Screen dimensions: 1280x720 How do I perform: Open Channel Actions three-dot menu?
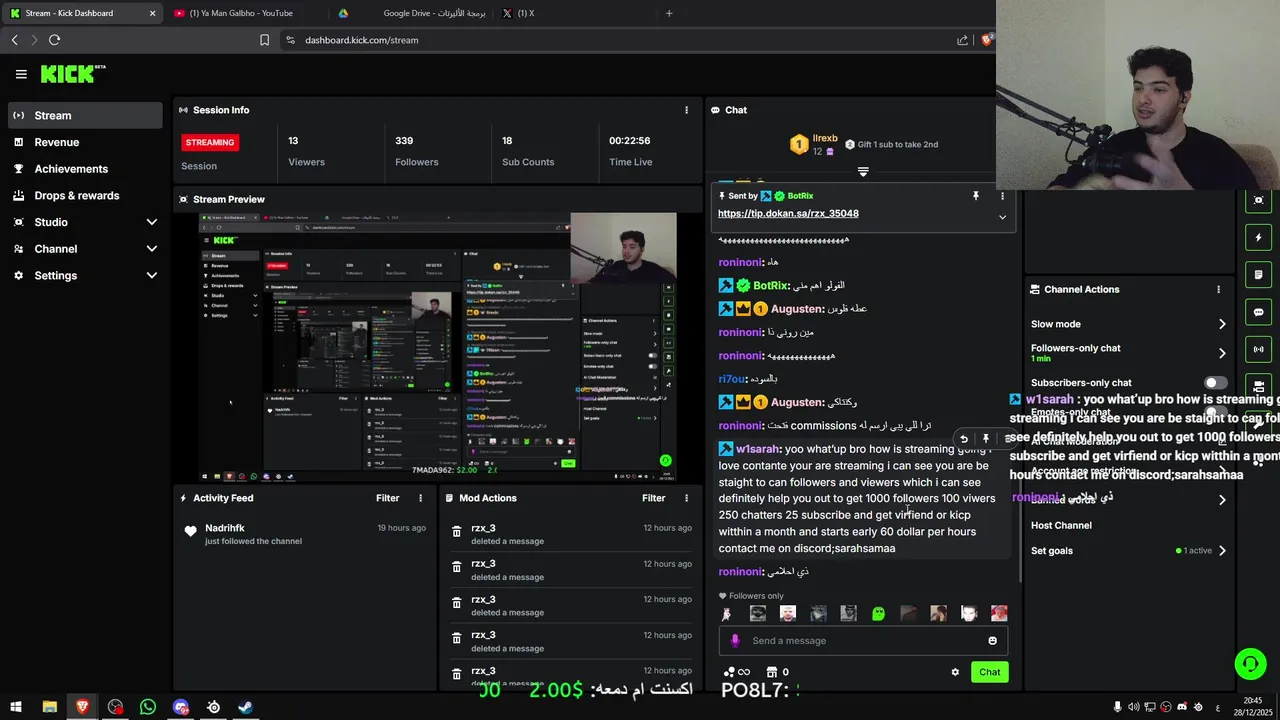(x=1218, y=289)
